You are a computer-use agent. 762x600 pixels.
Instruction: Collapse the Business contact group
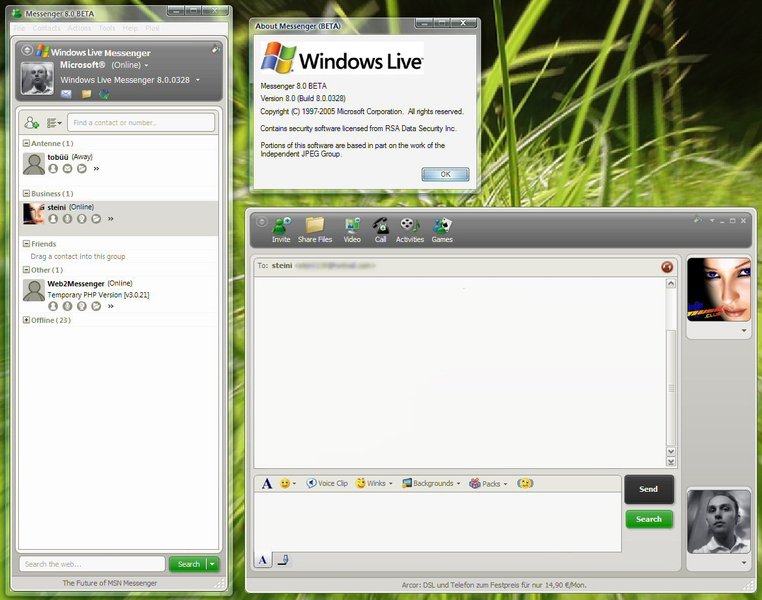[26, 194]
